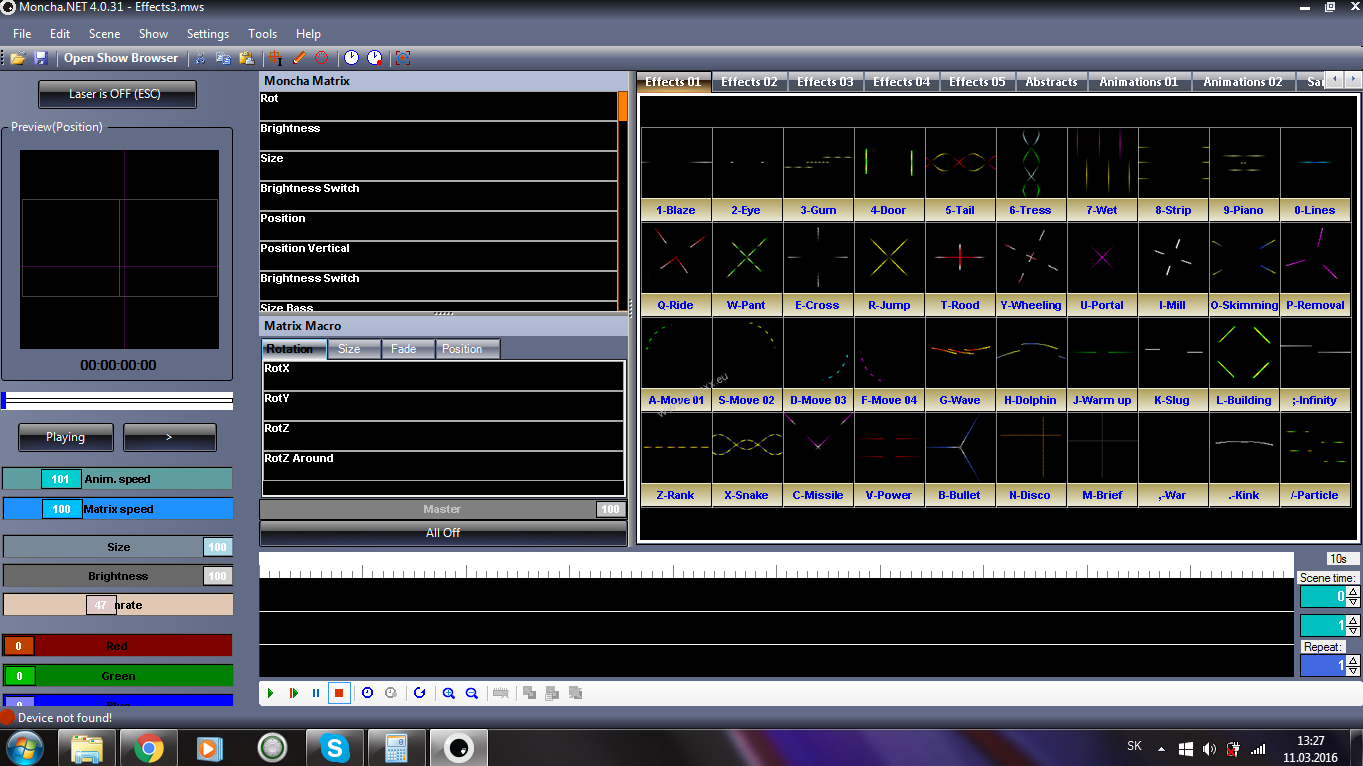This screenshot has width=1363, height=766.
Task: Click the clock with red dot icon
Action: click(374, 58)
